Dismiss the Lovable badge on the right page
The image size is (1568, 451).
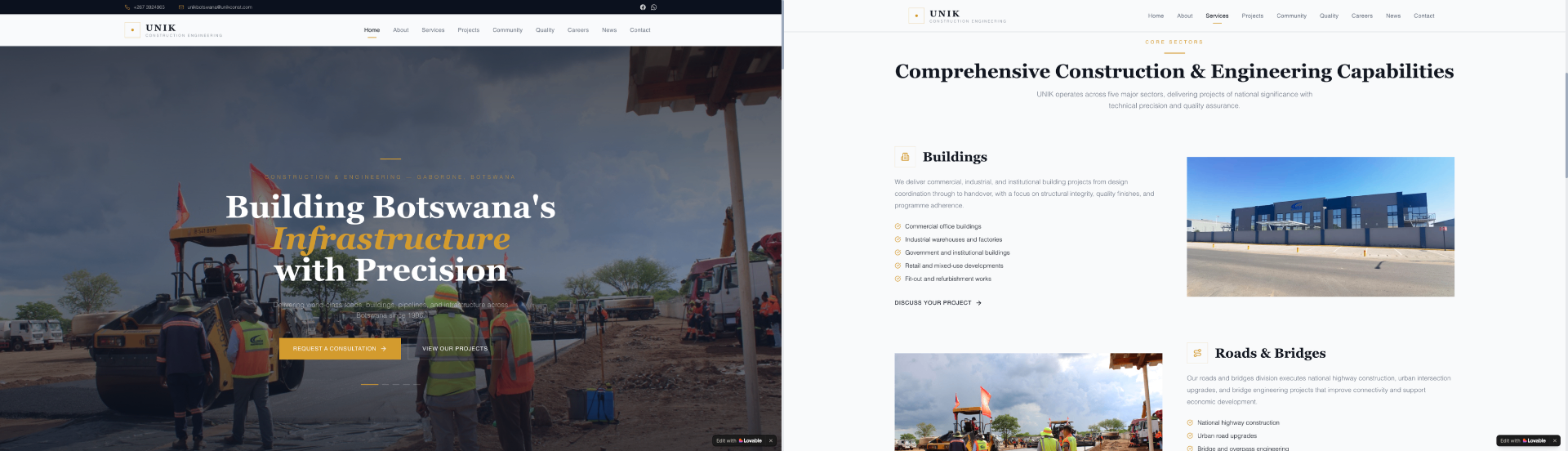pos(1554,440)
